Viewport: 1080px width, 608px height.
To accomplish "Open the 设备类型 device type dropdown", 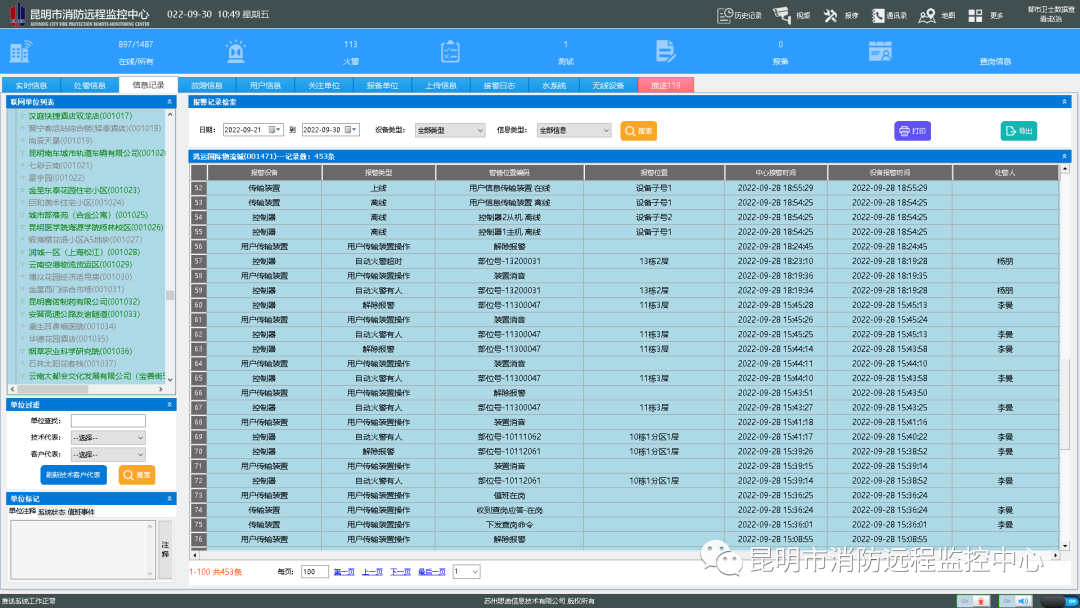I will pos(450,130).
